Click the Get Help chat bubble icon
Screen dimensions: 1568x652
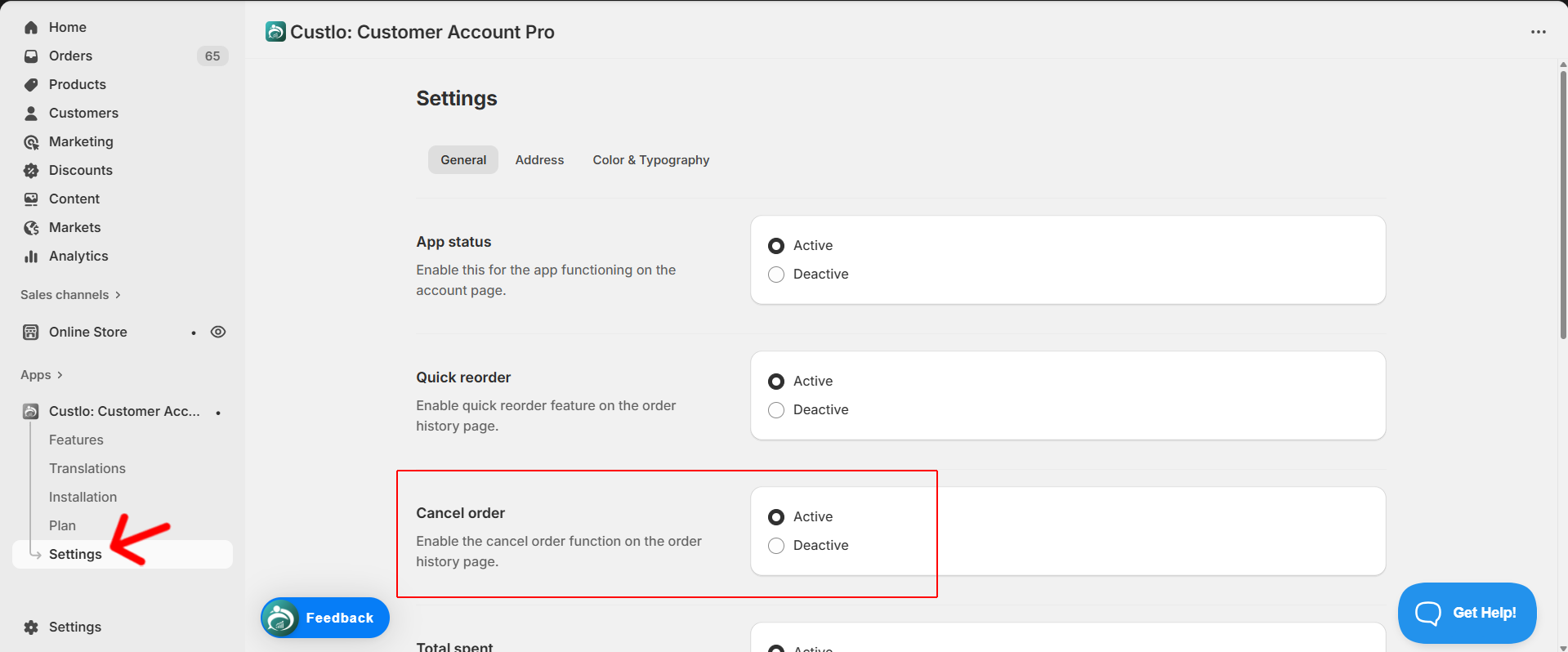coord(1428,613)
